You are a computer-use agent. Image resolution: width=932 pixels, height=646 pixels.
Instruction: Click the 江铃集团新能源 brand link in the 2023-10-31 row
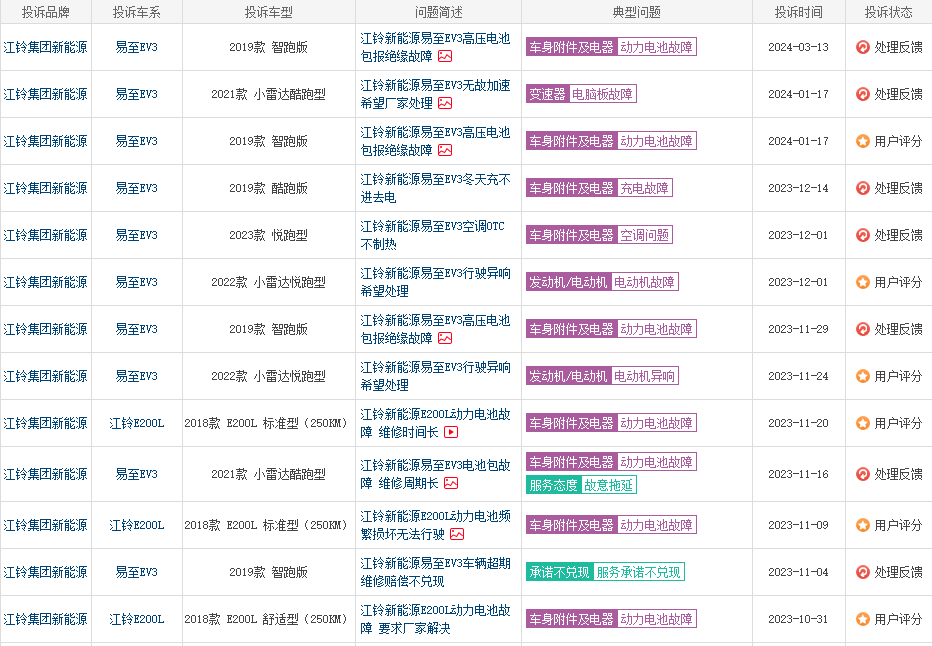[45, 619]
